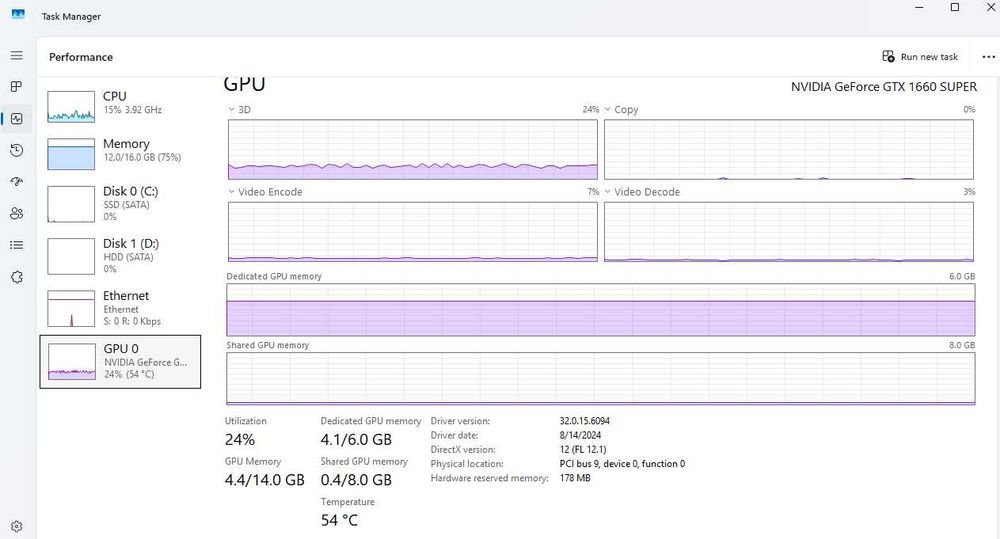
Task: Expand the 3D graph dropdown chevron
Action: (x=232, y=110)
